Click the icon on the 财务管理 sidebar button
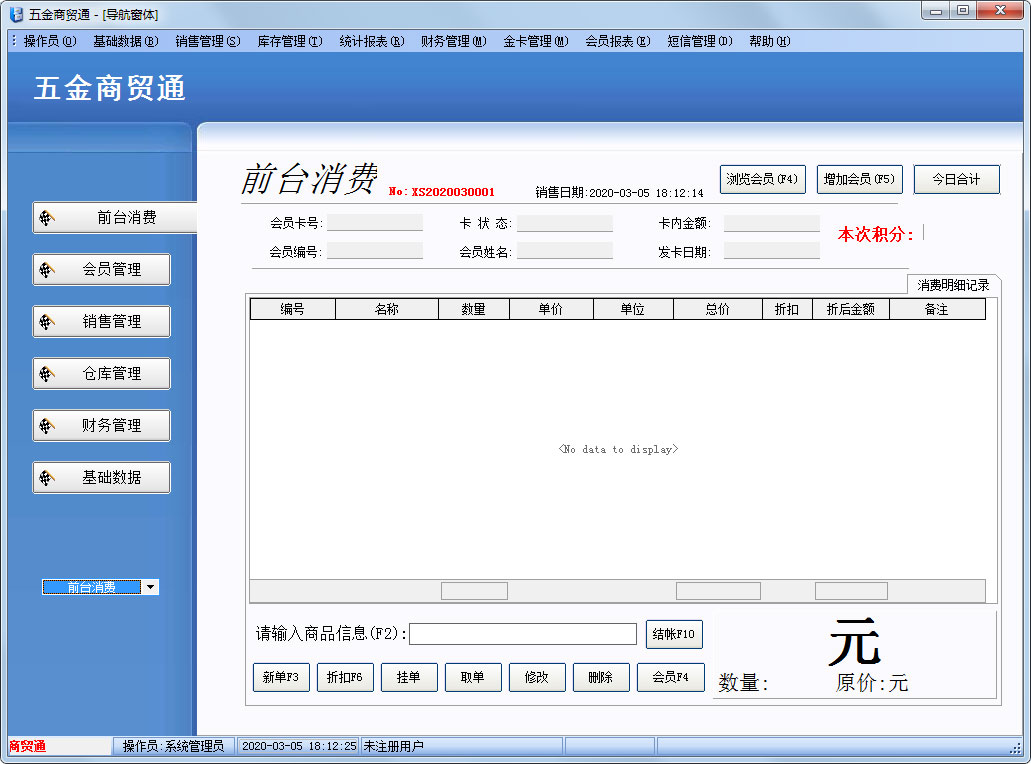 [46, 425]
